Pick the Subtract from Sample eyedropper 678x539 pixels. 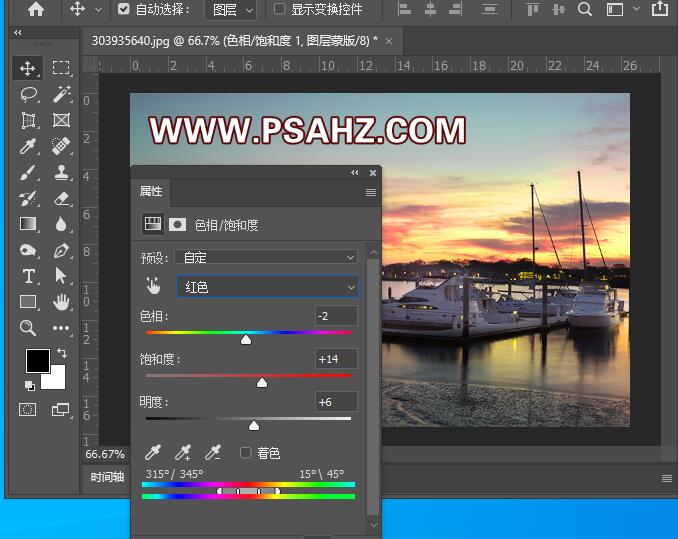coord(213,453)
